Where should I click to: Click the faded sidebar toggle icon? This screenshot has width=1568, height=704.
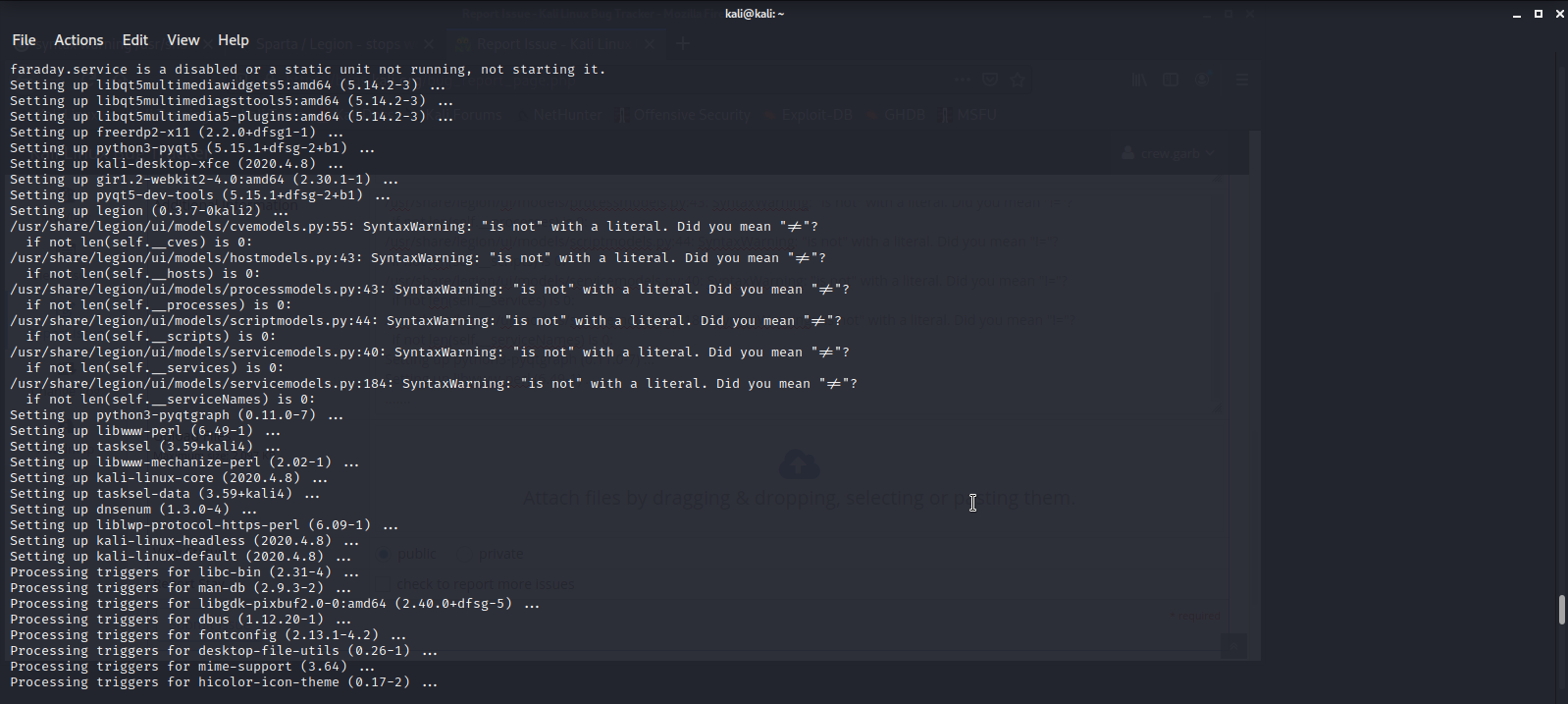[1171, 80]
